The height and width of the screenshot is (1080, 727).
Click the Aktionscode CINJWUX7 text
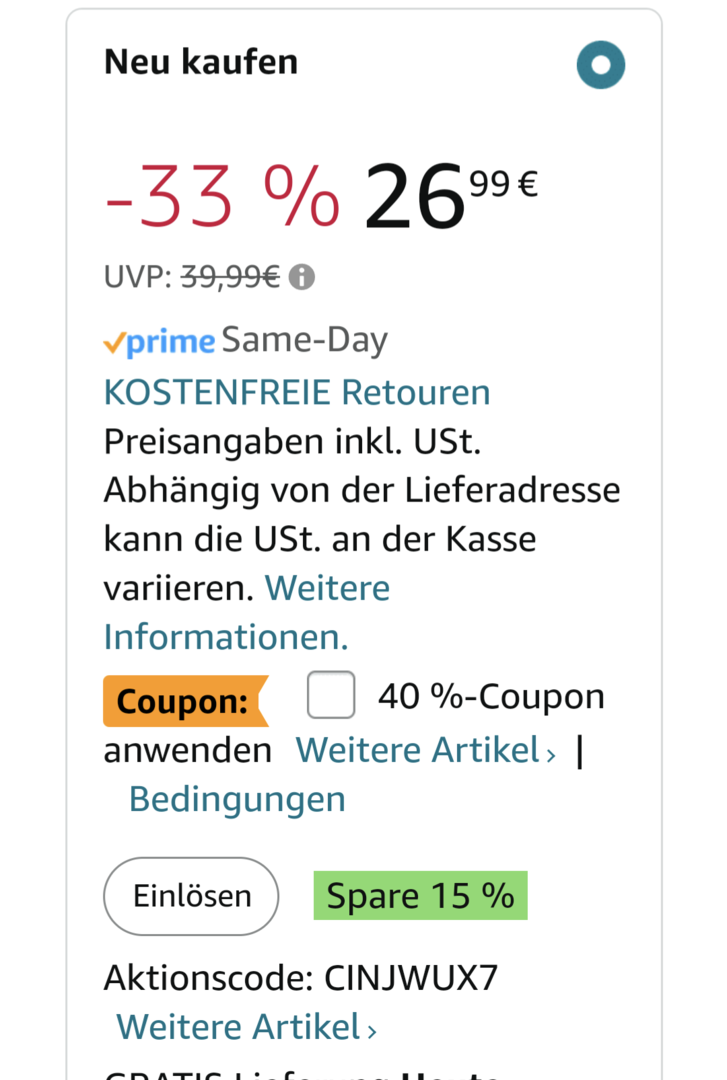pos(300,977)
